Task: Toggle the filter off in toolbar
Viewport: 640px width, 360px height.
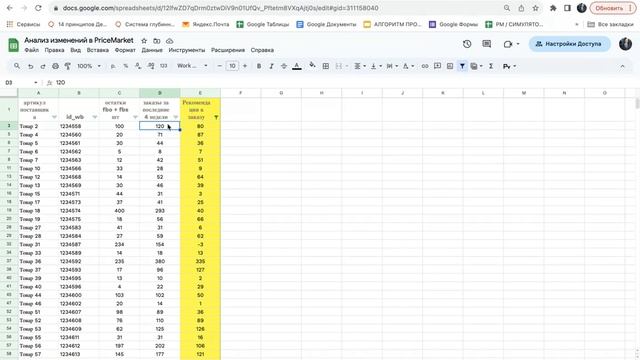Action: pos(462,66)
